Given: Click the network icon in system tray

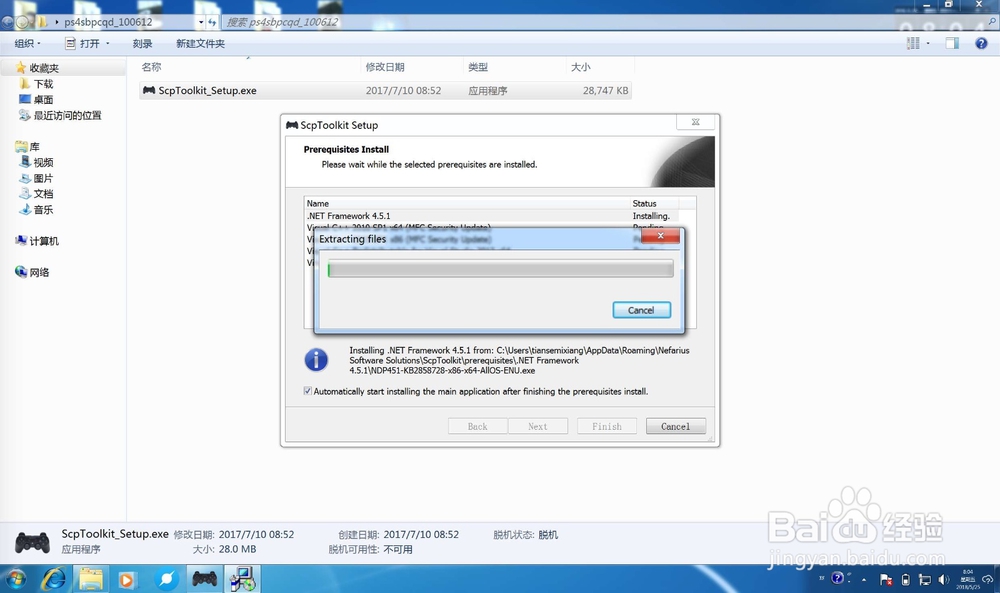Looking at the screenshot, I should 925,580.
